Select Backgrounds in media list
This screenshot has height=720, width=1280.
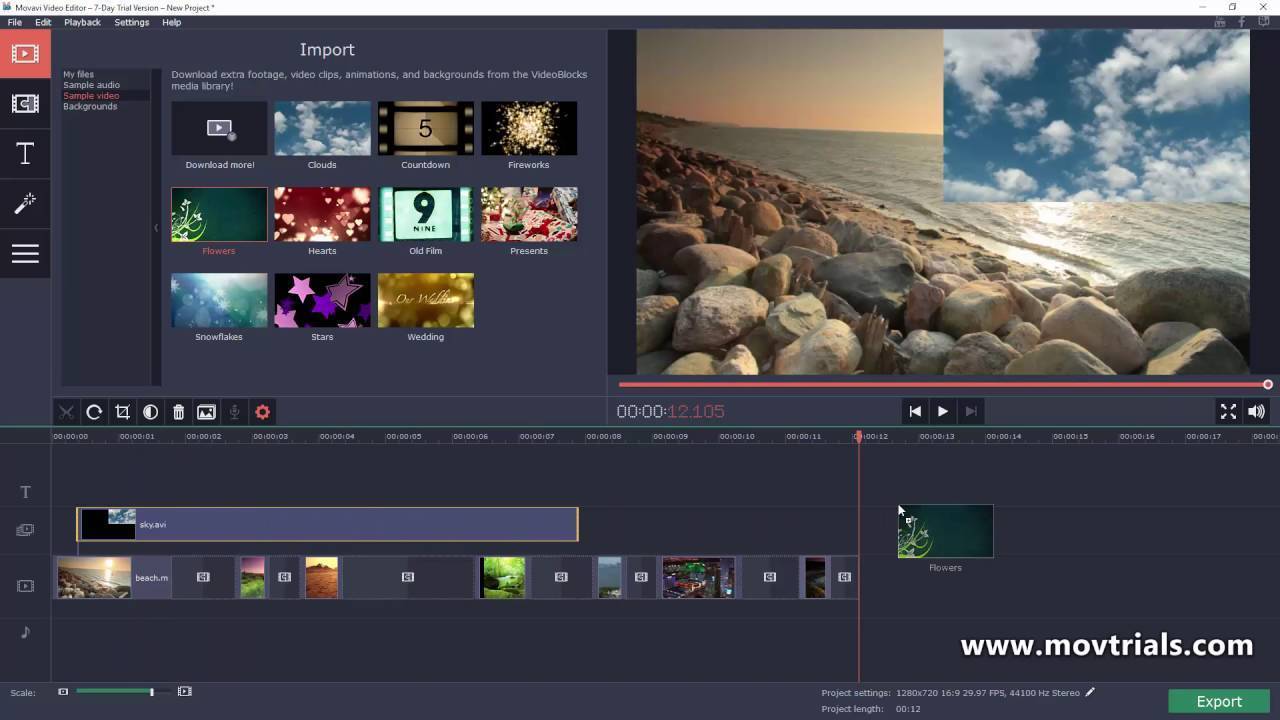pyautogui.click(x=90, y=106)
